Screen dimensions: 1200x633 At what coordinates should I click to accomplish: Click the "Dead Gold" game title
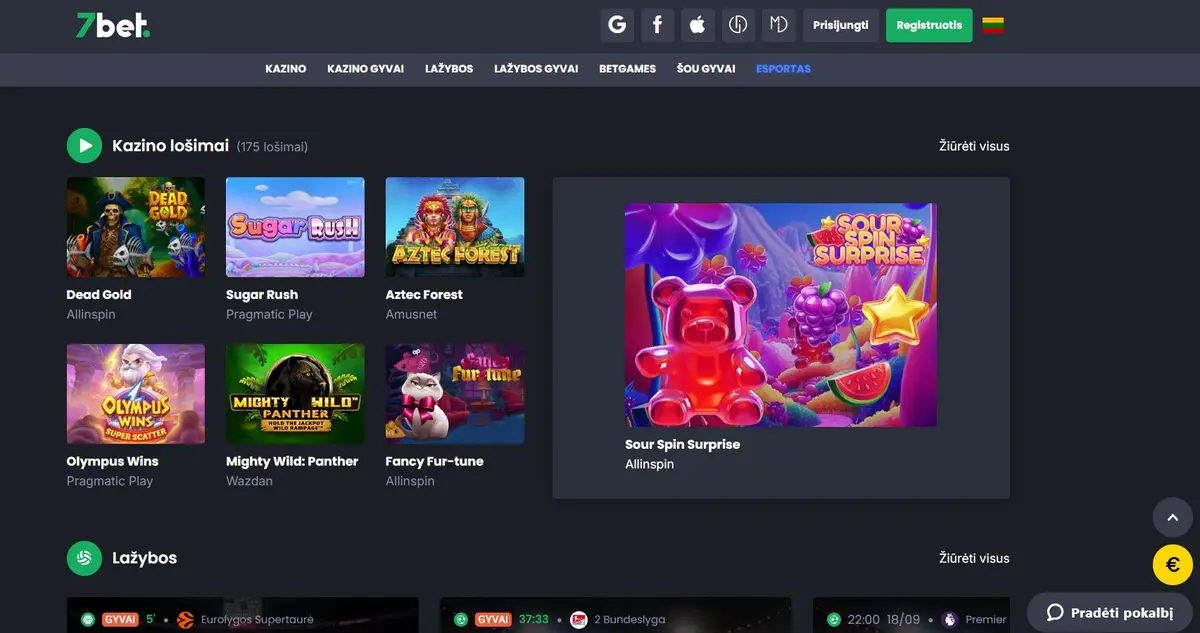coord(99,295)
